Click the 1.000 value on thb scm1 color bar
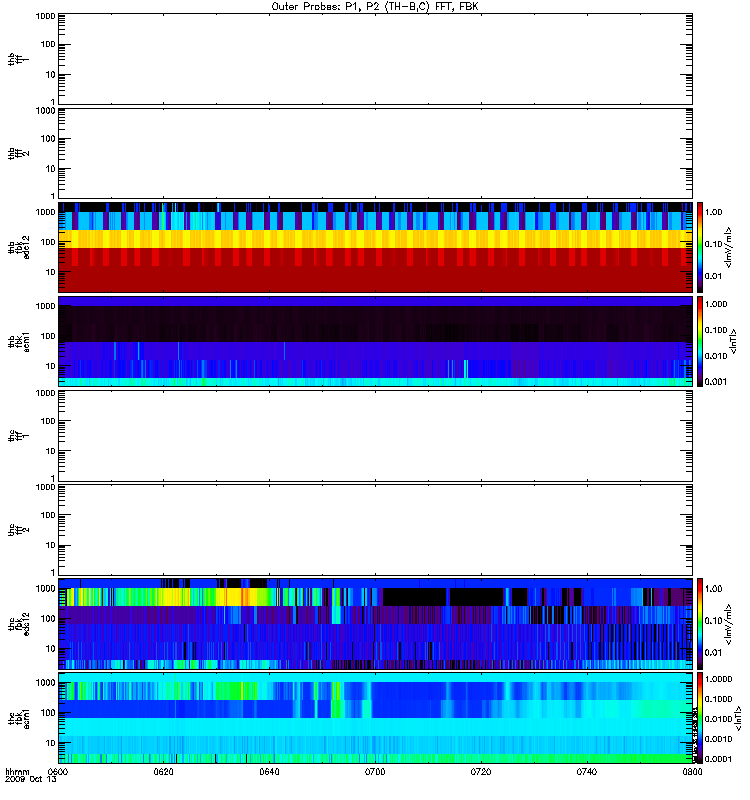750x800 pixels. 716,304
